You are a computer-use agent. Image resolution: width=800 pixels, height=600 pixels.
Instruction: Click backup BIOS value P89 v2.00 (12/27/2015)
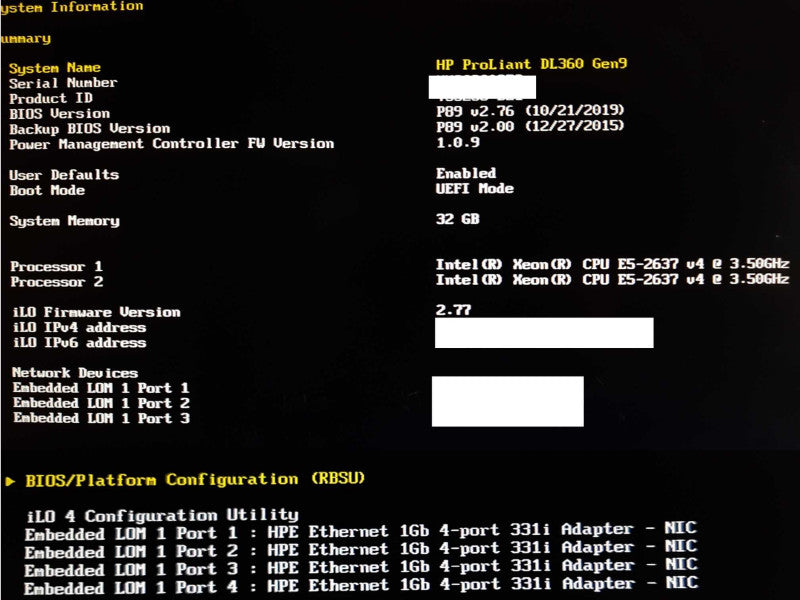[x=530, y=126]
